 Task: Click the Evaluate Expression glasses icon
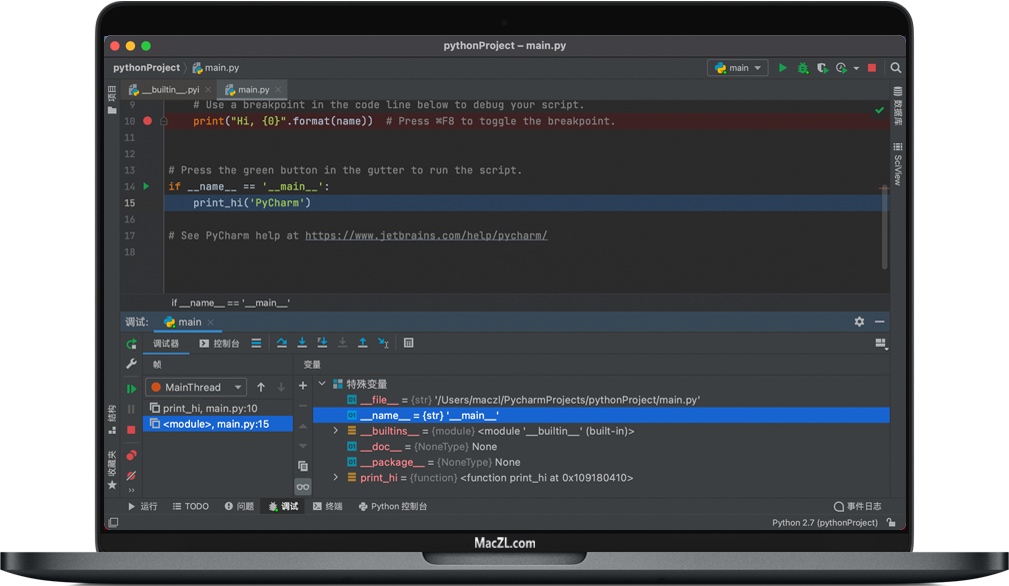pyautogui.click(x=303, y=486)
